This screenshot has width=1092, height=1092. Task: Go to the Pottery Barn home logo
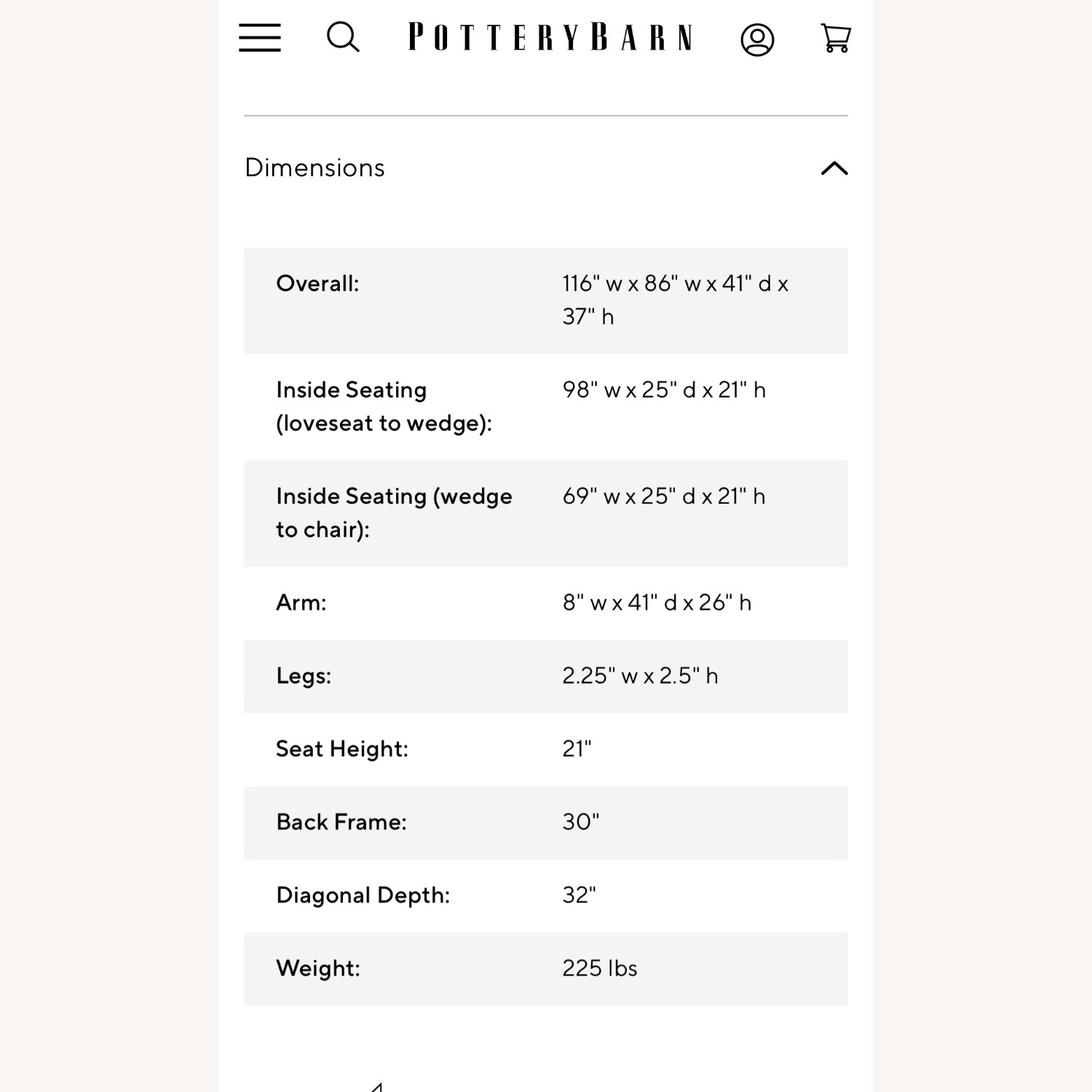click(x=550, y=38)
